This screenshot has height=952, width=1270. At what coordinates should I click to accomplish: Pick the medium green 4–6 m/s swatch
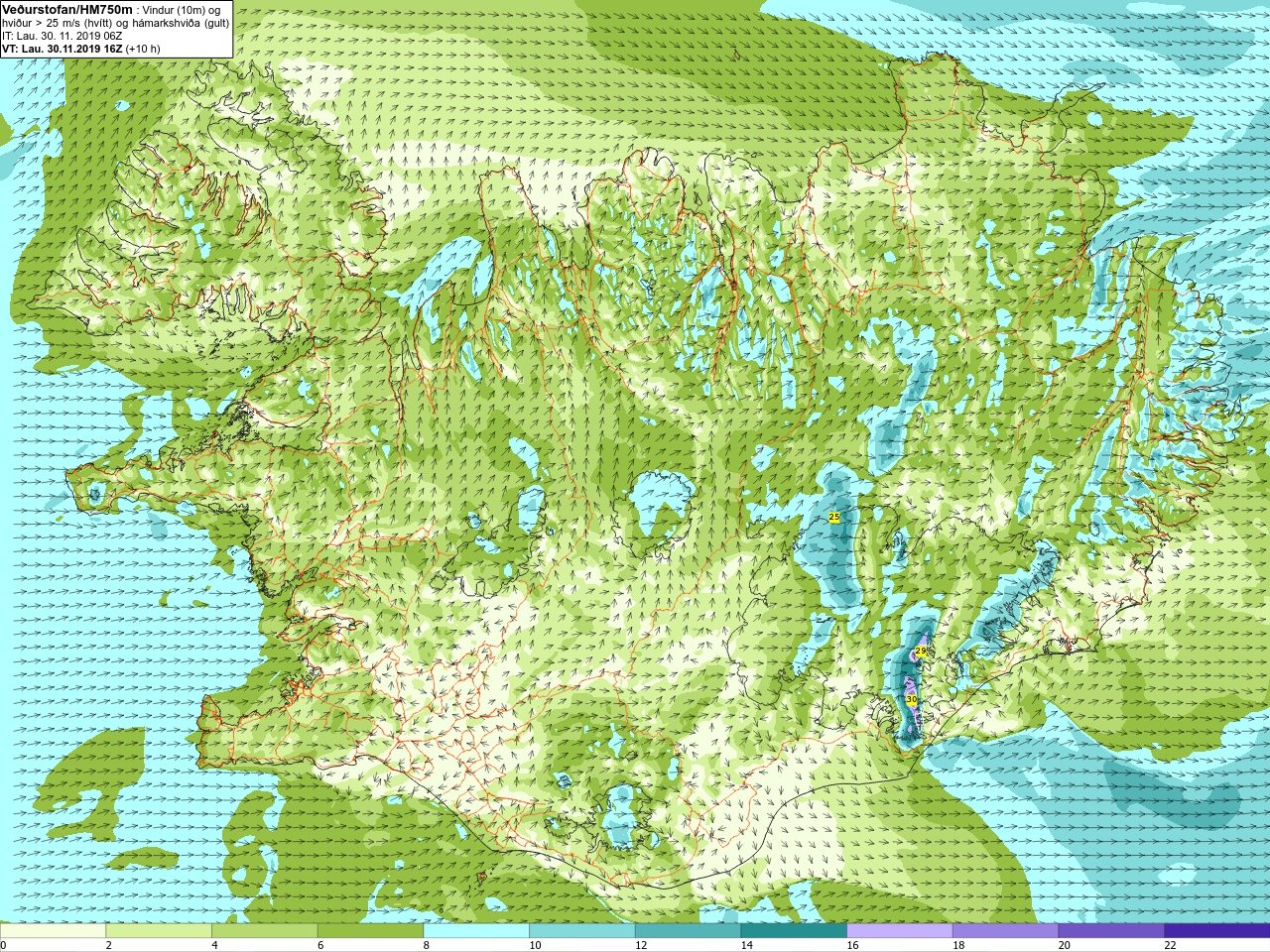tap(264, 931)
